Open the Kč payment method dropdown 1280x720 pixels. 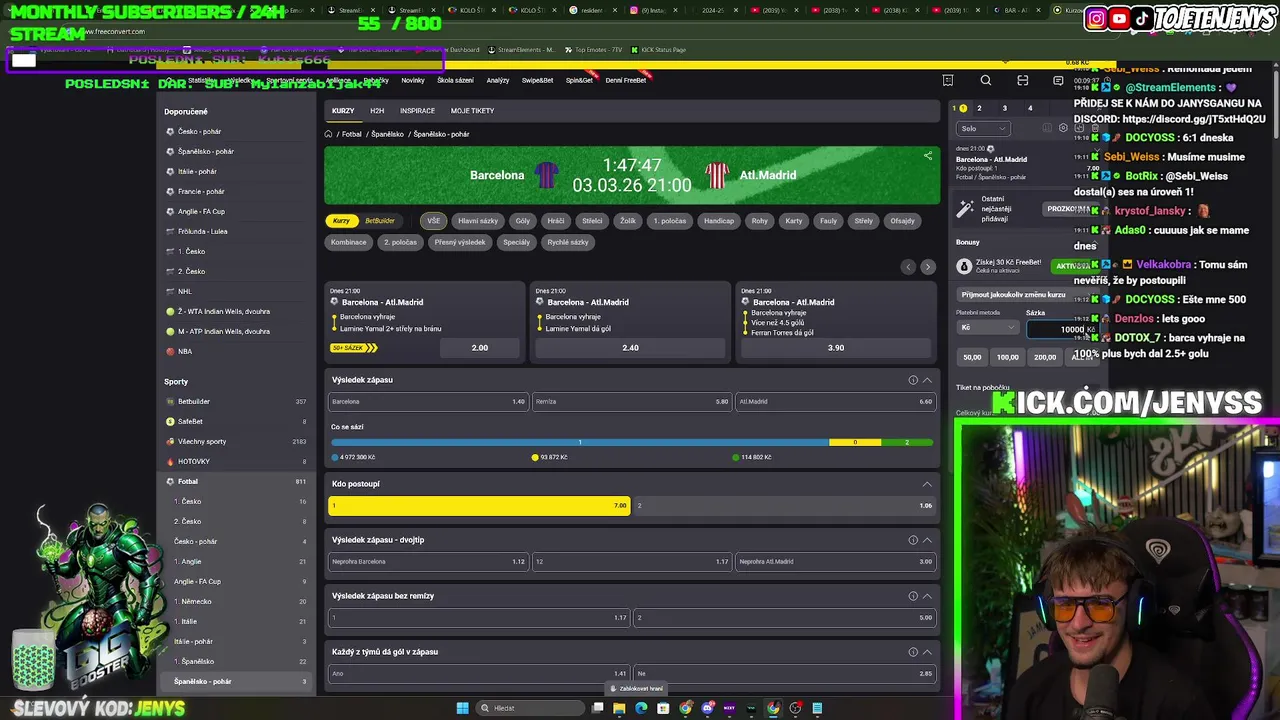[987, 328]
